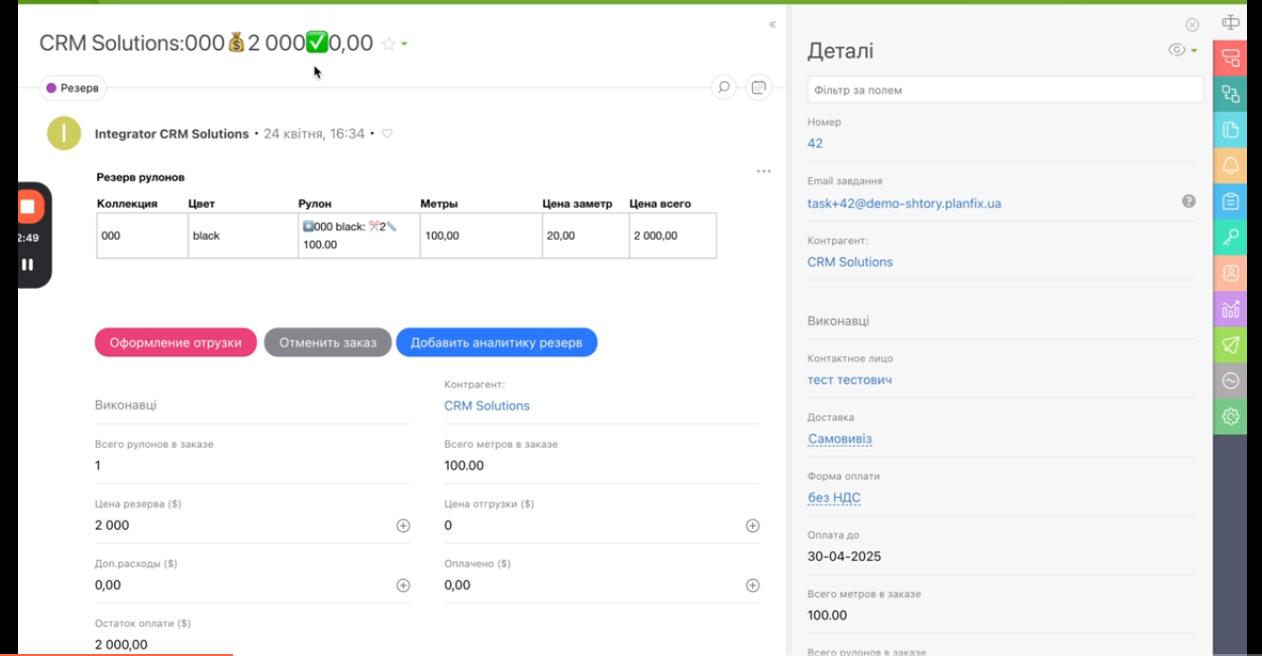
Task: Click the Коллекция cell 000
Action: tap(142, 236)
